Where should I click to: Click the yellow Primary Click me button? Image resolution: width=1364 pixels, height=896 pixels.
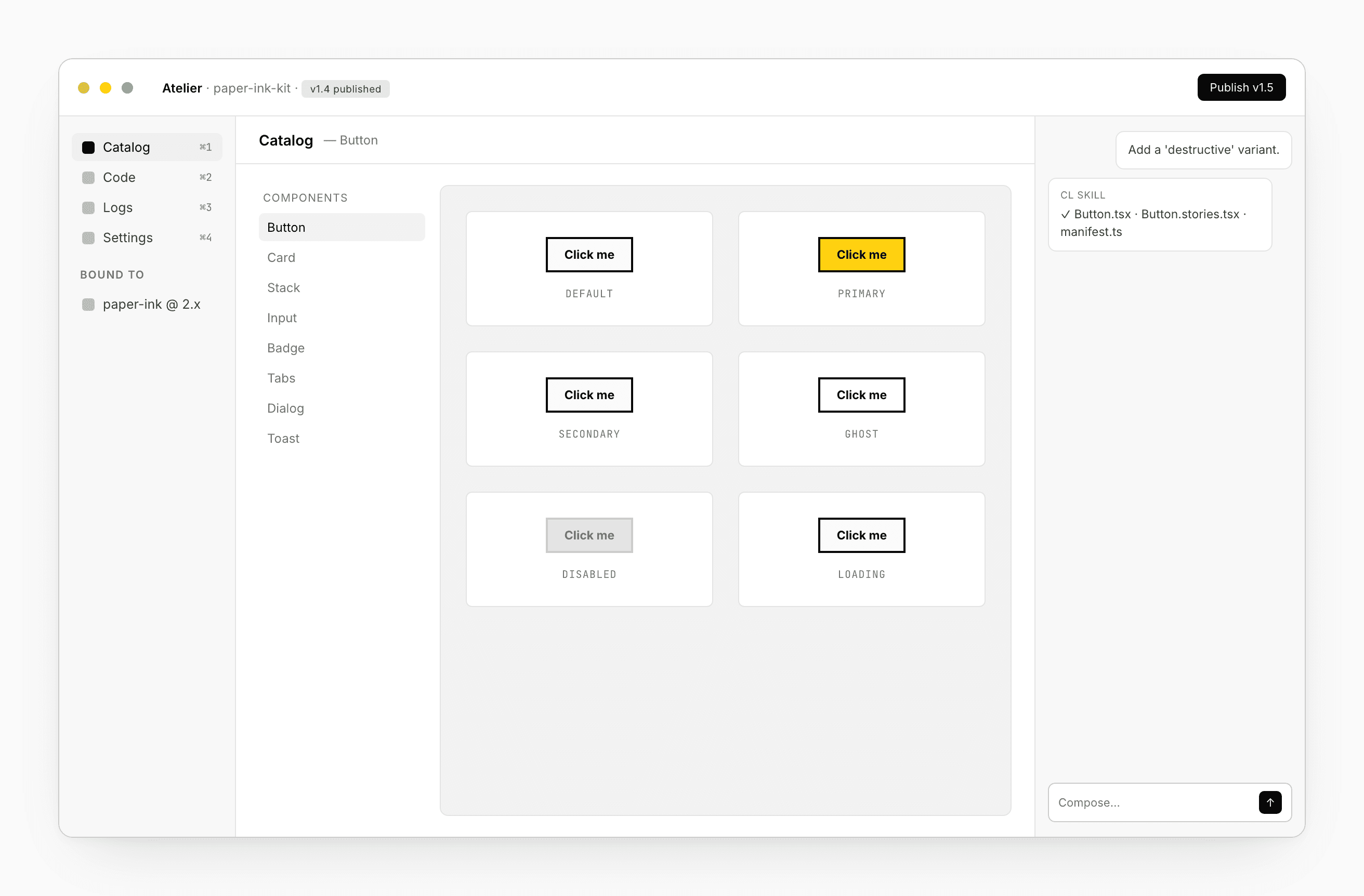(x=861, y=254)
